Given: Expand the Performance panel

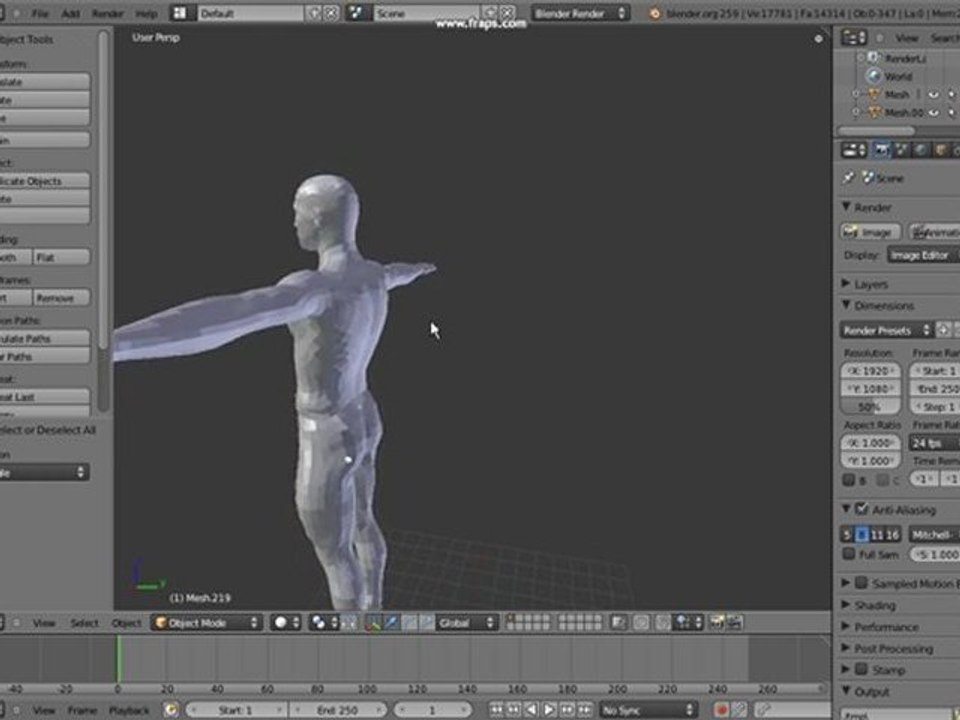Looking at the screenshot, I should pos(846,626).
